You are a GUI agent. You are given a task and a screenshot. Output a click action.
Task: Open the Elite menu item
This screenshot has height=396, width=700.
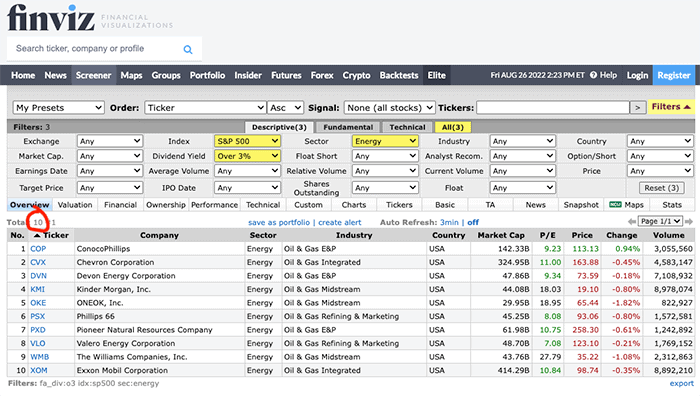pos(437,75)
